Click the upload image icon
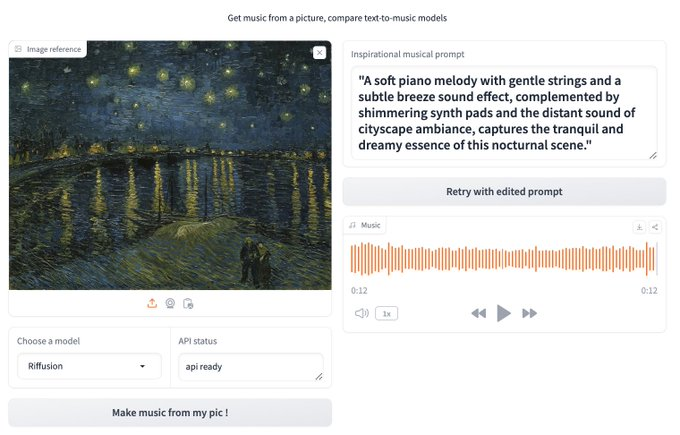The height and width of the screenshot is (435, 680). 152,303
